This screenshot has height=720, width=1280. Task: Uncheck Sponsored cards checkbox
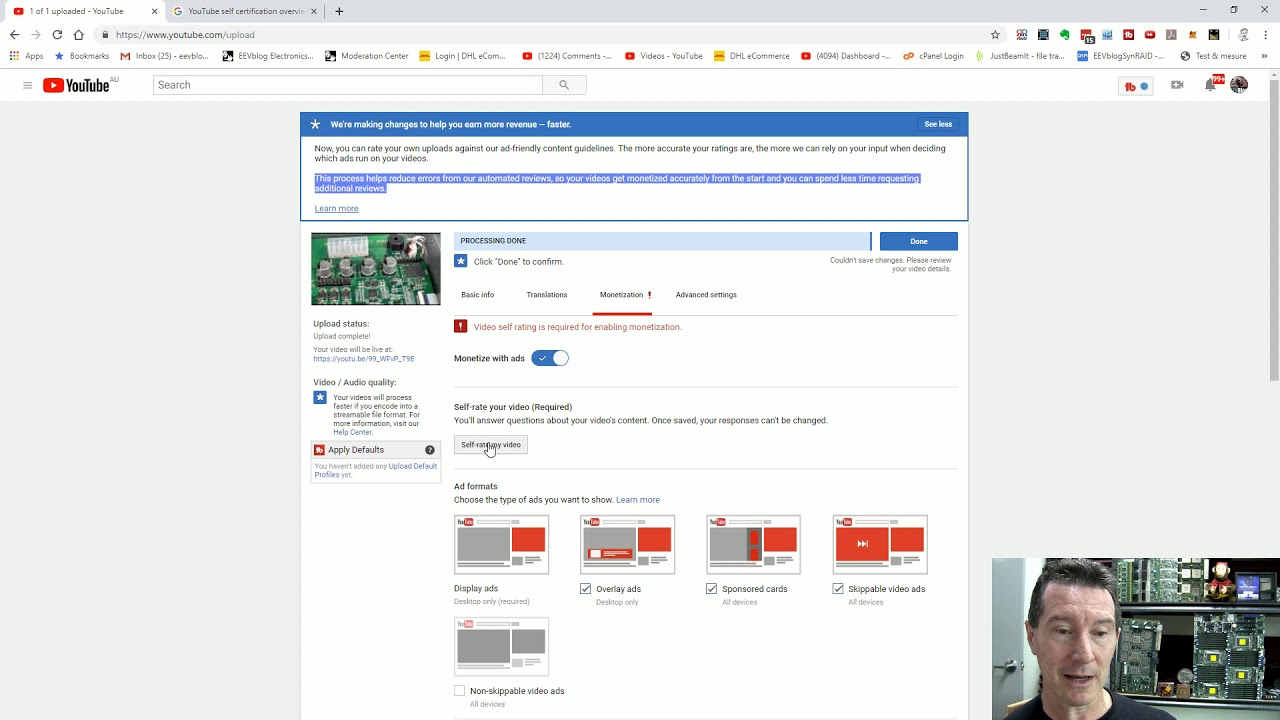click(712, 589)
